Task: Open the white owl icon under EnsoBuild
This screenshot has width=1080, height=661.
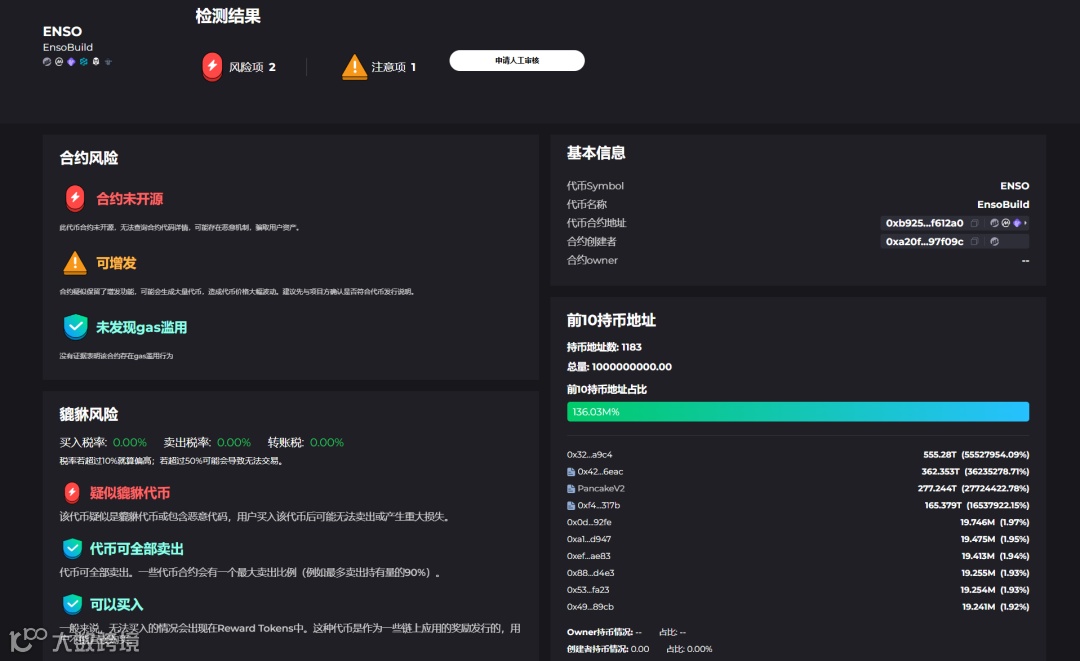Action: [96, 61]
